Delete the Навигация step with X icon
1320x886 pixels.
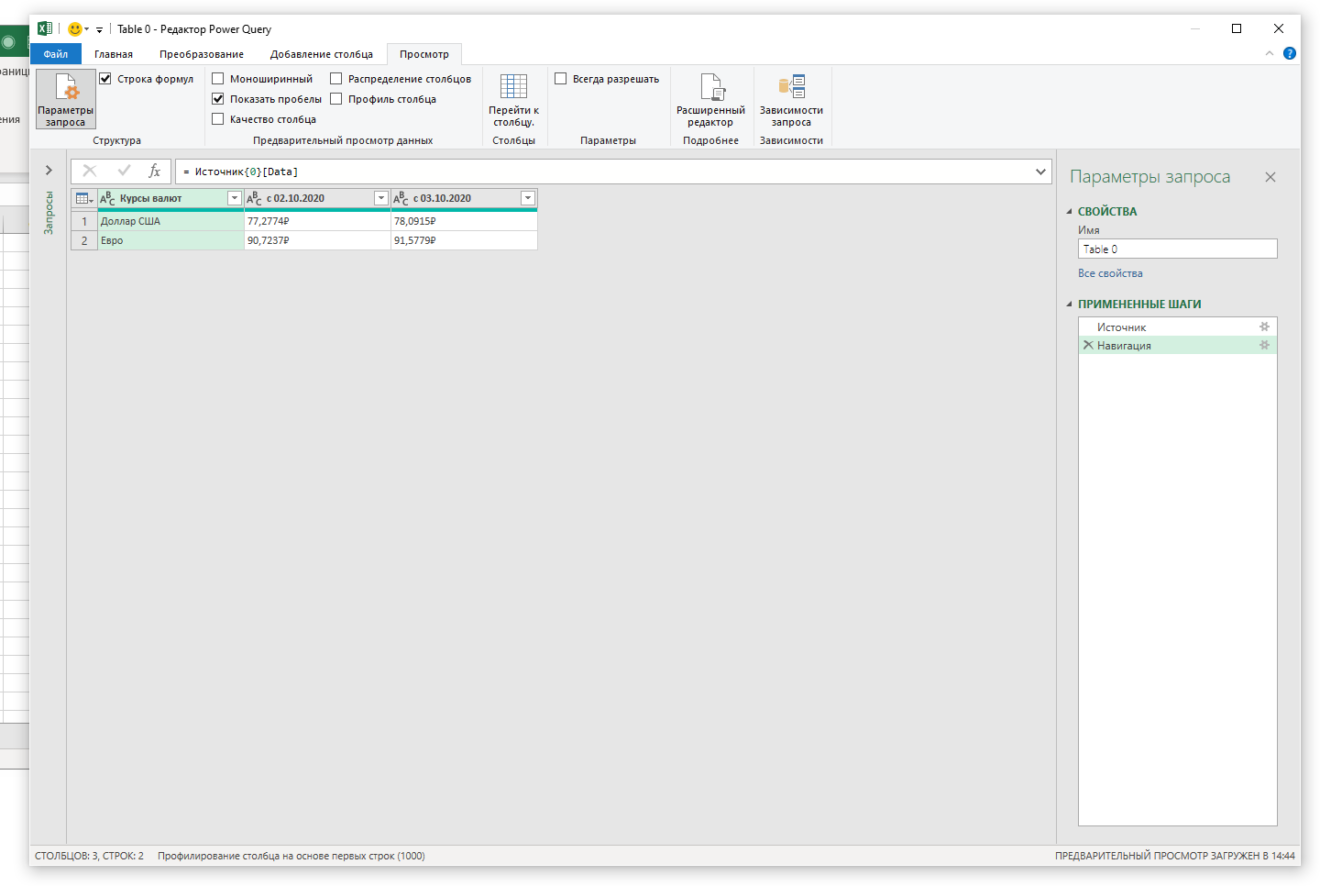point(1088,345)
